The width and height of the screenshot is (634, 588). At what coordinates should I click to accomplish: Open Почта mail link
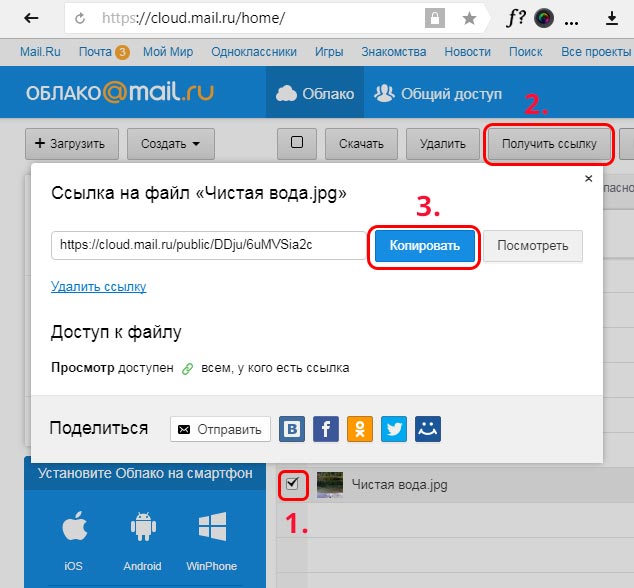(x=95, y=52)
